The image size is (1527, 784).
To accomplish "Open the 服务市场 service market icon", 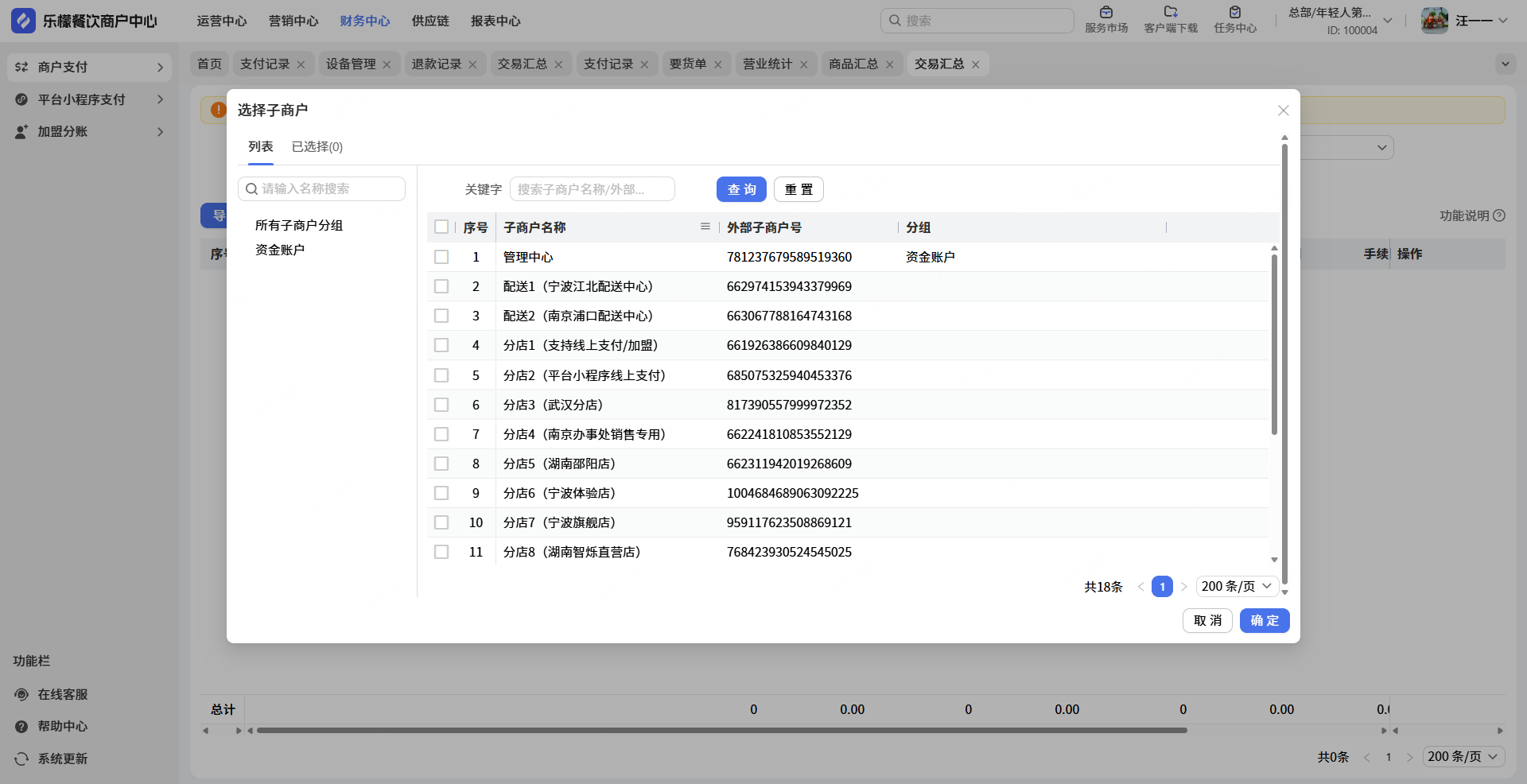I will click(1105, 13).
